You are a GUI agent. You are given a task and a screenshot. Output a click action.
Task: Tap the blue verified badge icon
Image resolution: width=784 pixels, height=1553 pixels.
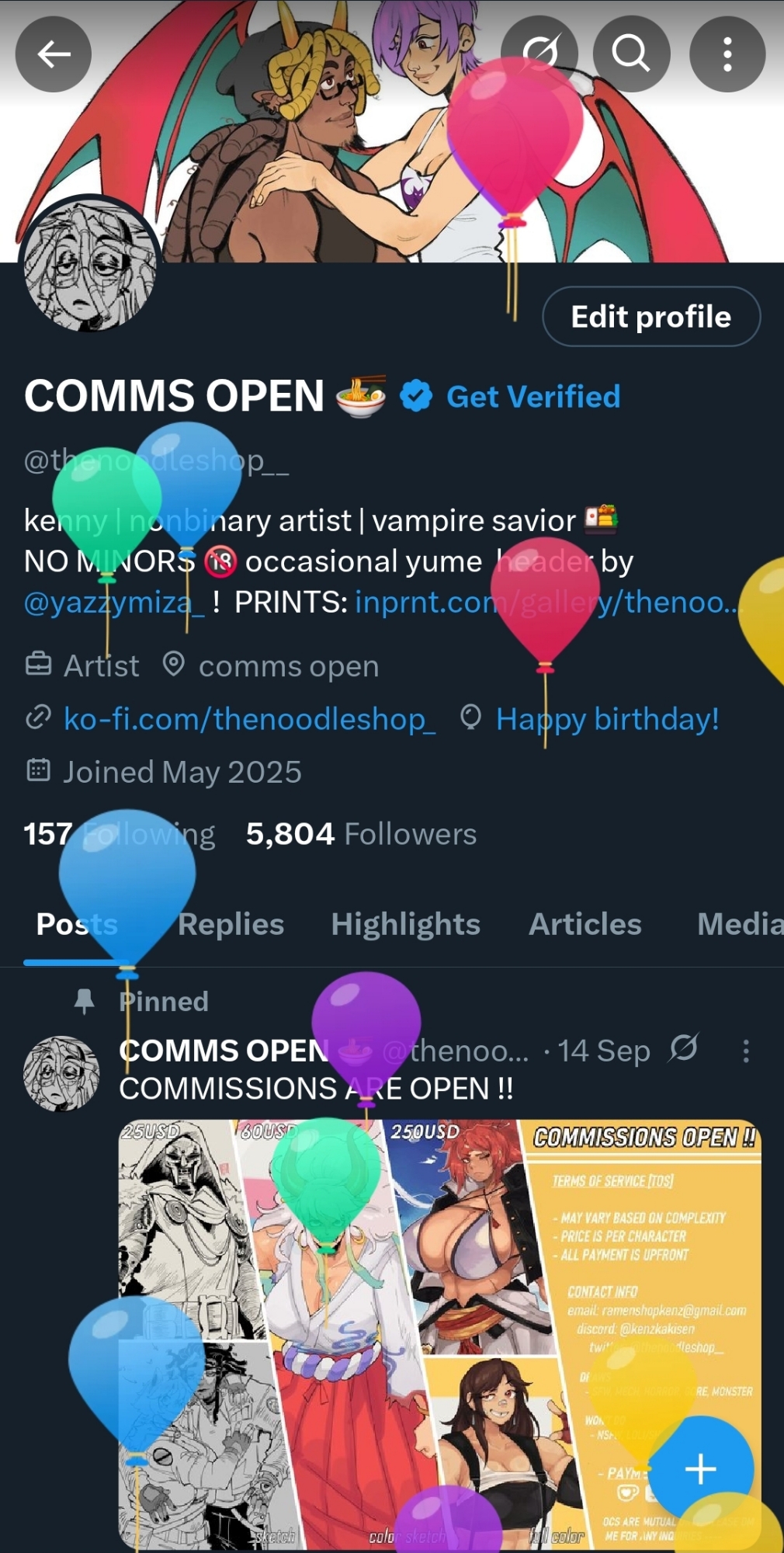click(416, 397)
